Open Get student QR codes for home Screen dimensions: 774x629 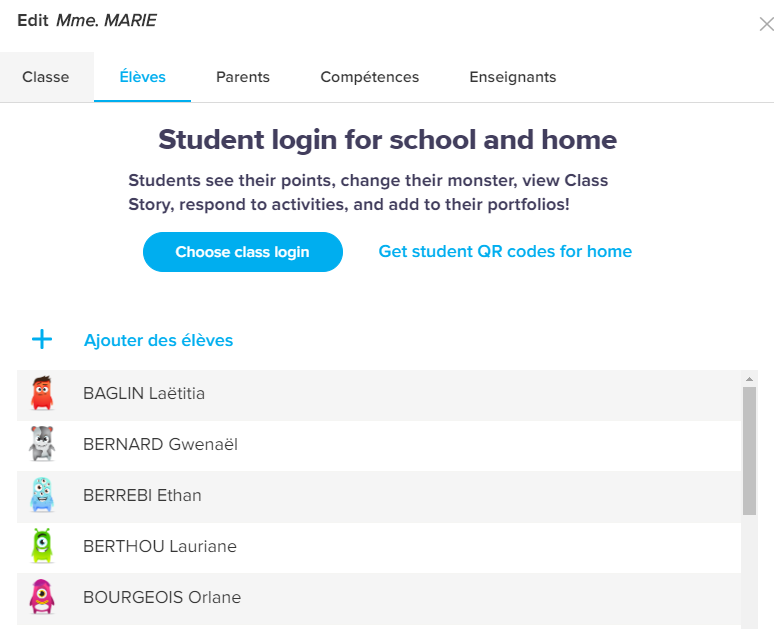pos(505,252)
